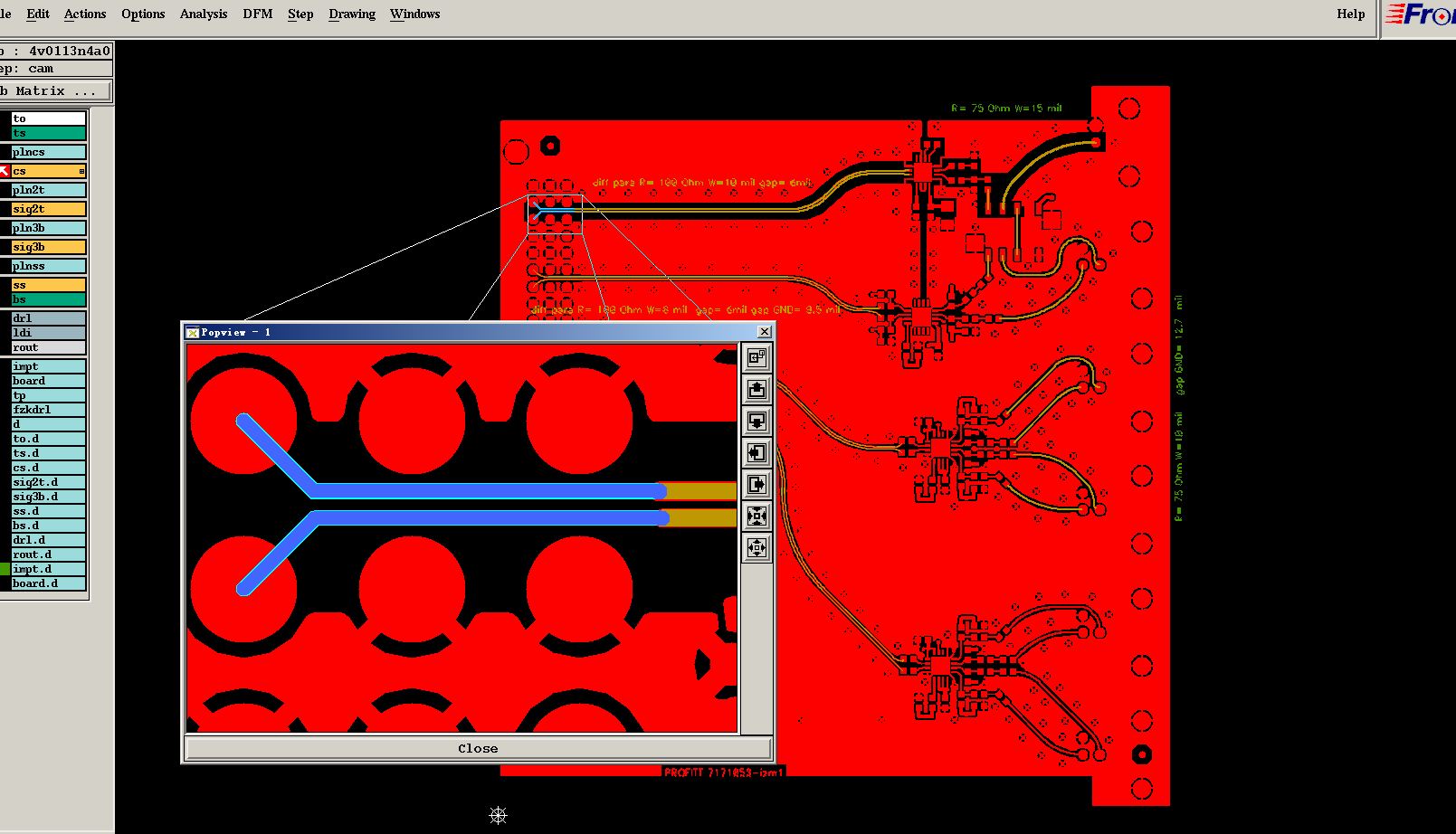Pan the Popview right with the right-arrow icon
Image resolution: width=1456 pixels, height=834 pixels.
coord(757,484)
